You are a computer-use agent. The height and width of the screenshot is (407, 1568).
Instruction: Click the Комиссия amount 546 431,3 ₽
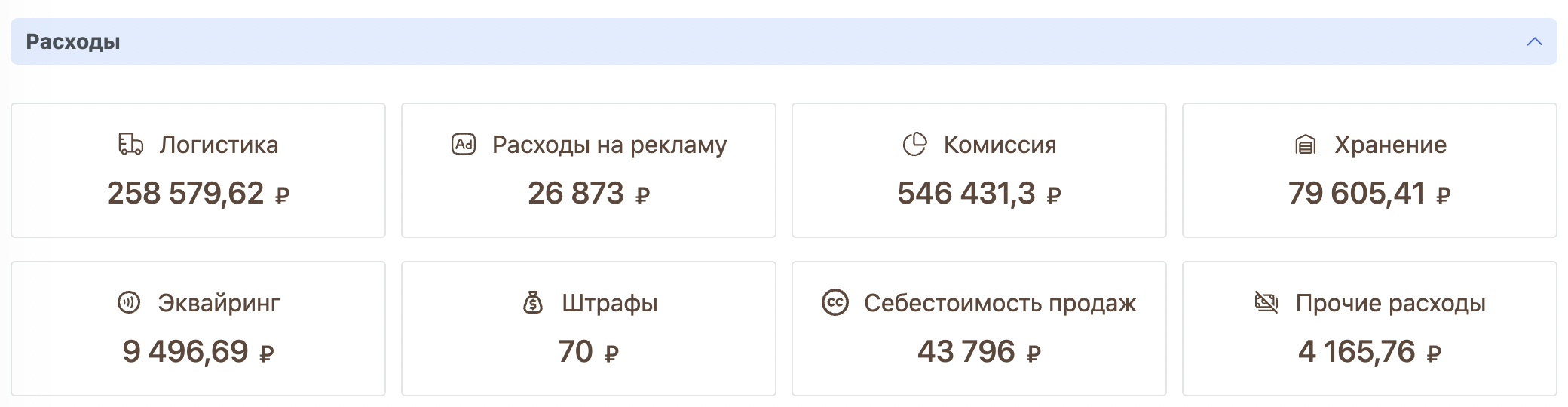click(978, 194)
